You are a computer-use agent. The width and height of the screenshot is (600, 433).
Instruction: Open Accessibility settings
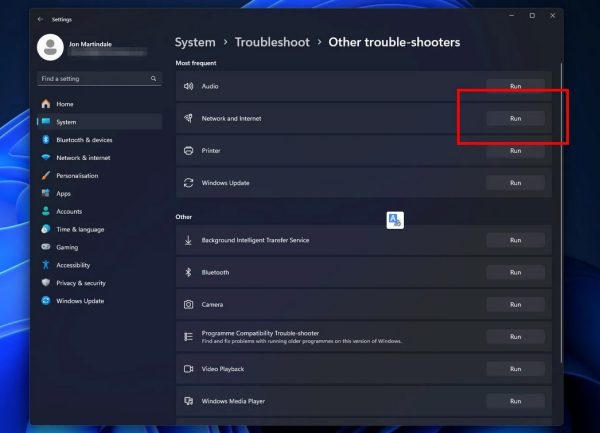pyautogui.click(x=99, y=265)
